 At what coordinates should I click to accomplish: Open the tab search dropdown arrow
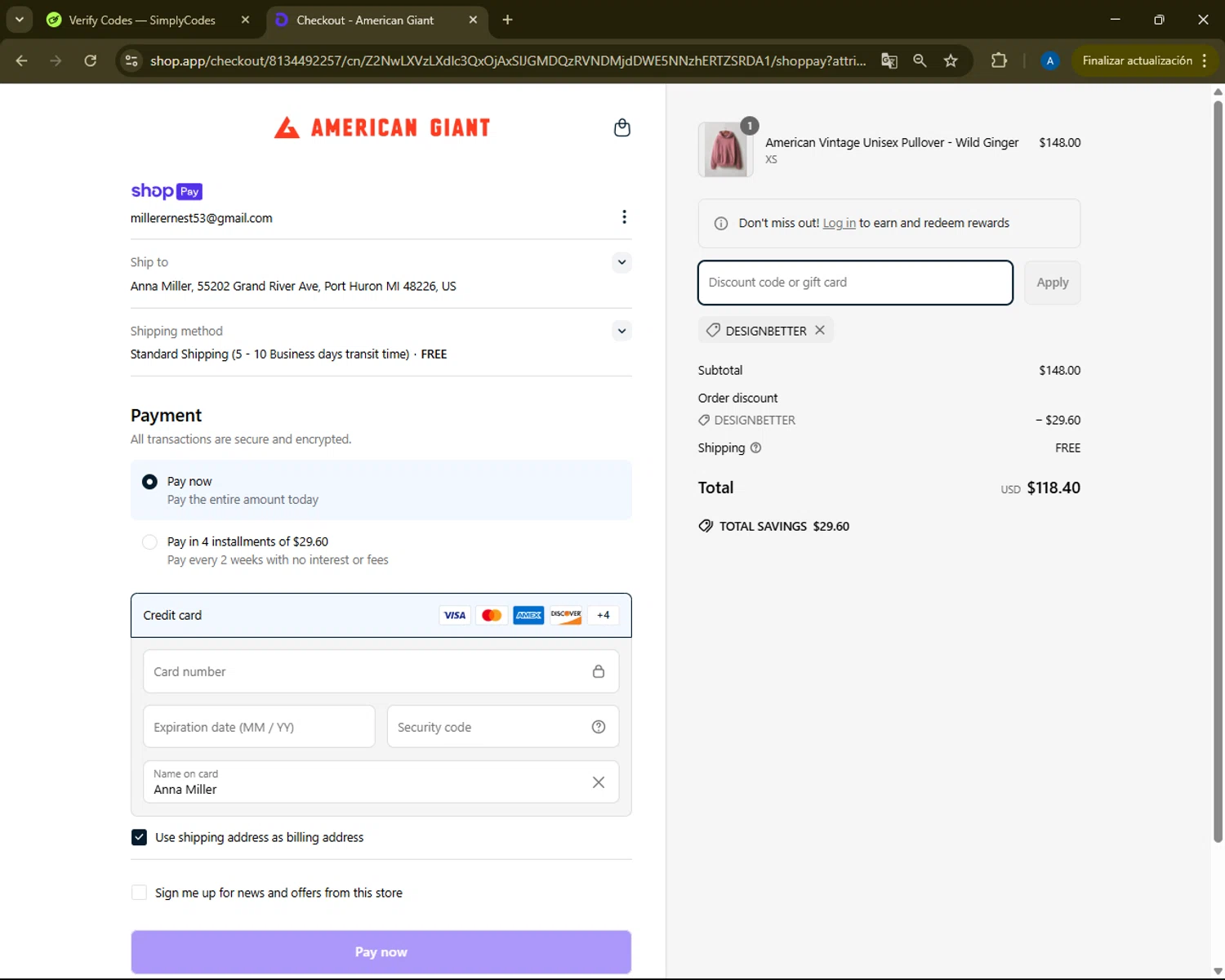(19, 20)
